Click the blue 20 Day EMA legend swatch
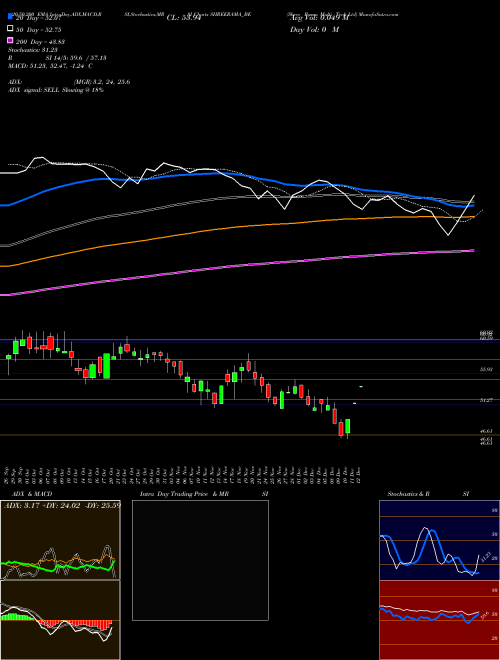Image resolution: width=500 pixels, height=660 pixels. (10, 17)
